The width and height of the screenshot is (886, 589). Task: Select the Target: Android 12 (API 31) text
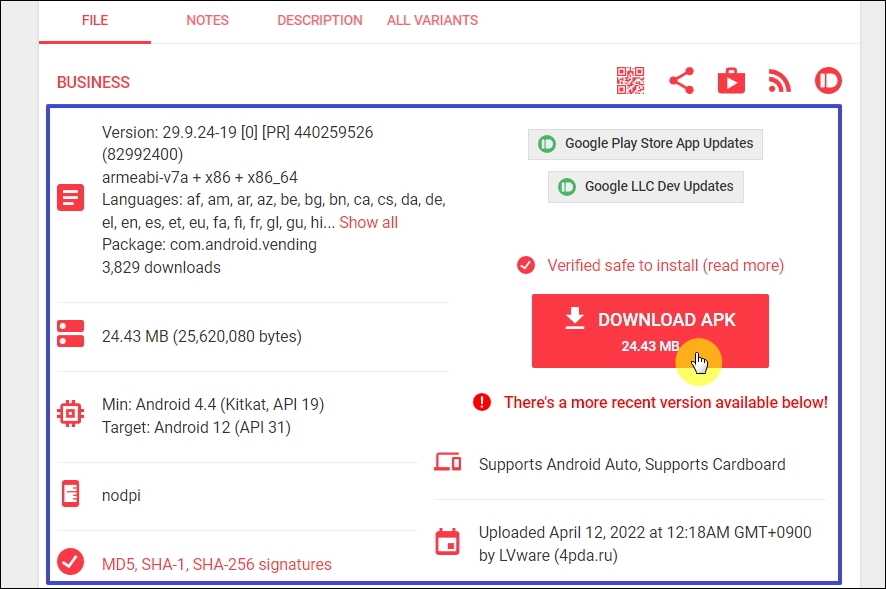click(196, 427)
